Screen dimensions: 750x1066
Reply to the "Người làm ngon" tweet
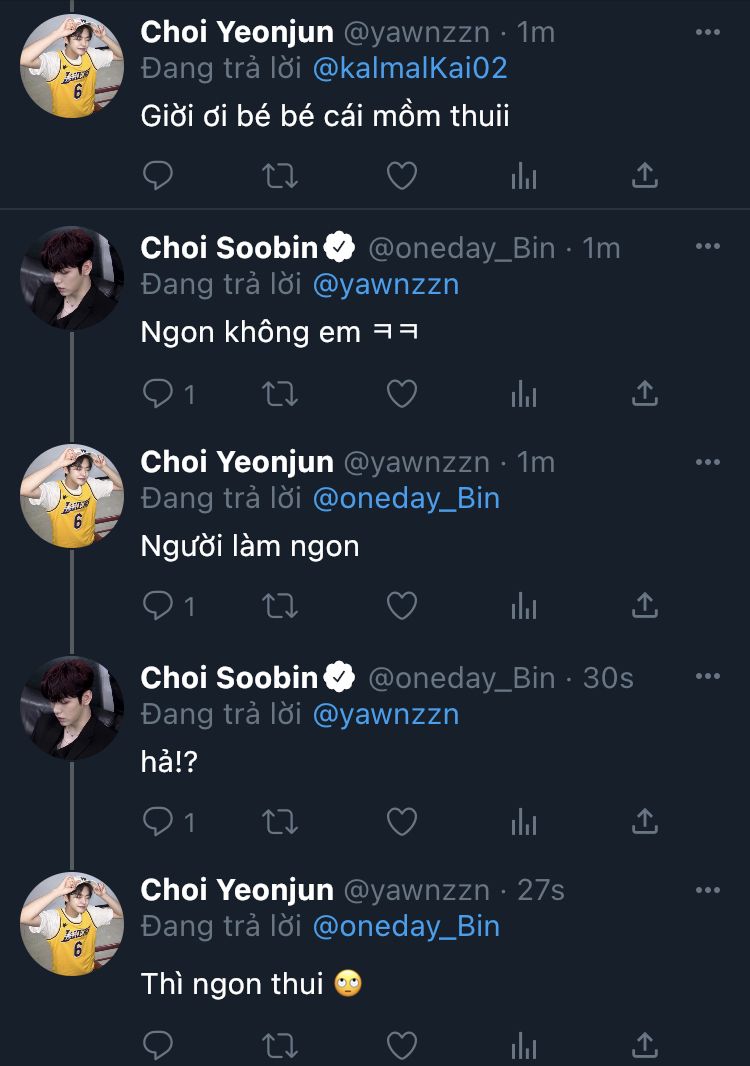[158, 605]
